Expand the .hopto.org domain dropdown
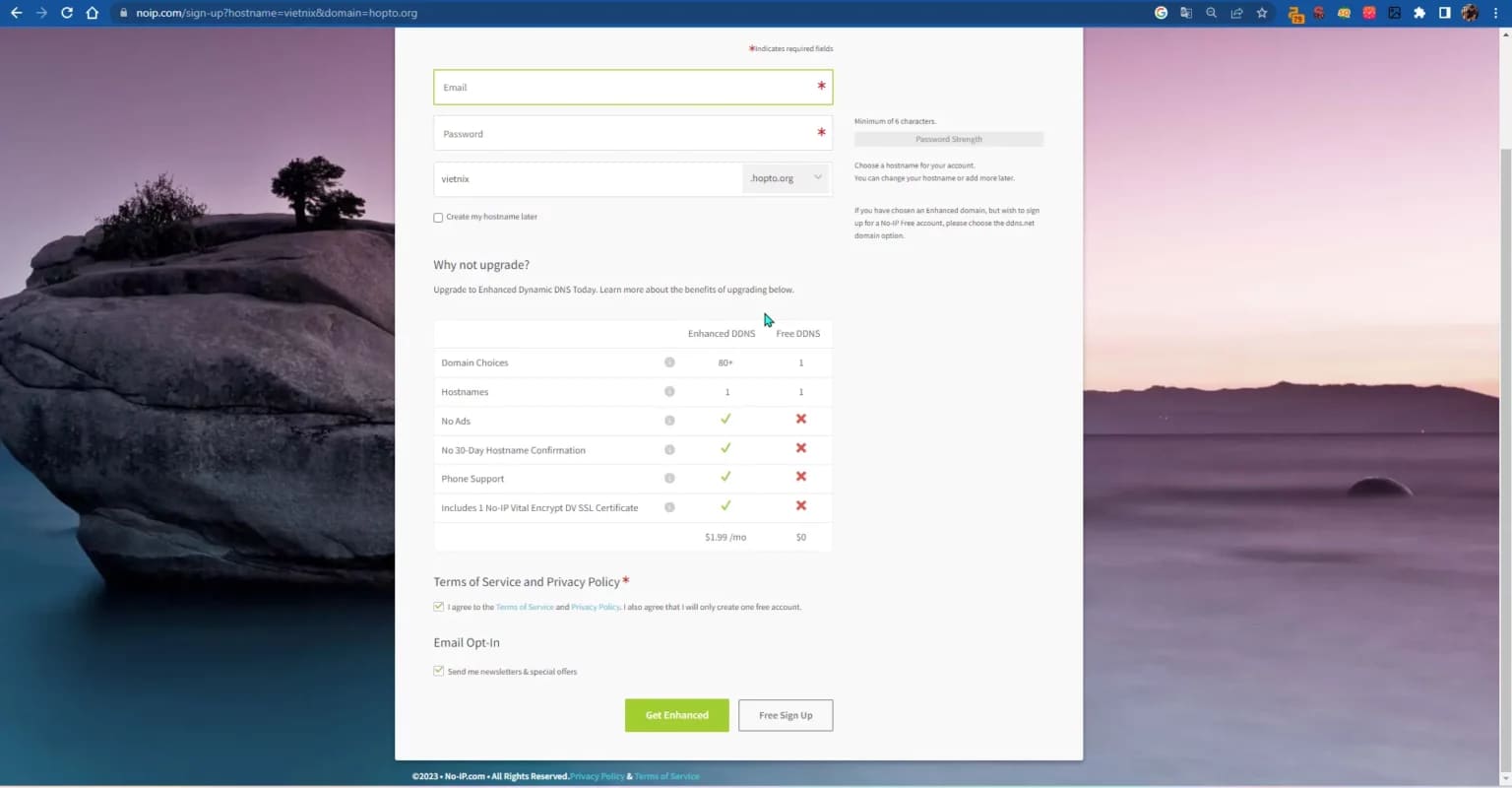The image size is (1512, 788). pos(786,178)
